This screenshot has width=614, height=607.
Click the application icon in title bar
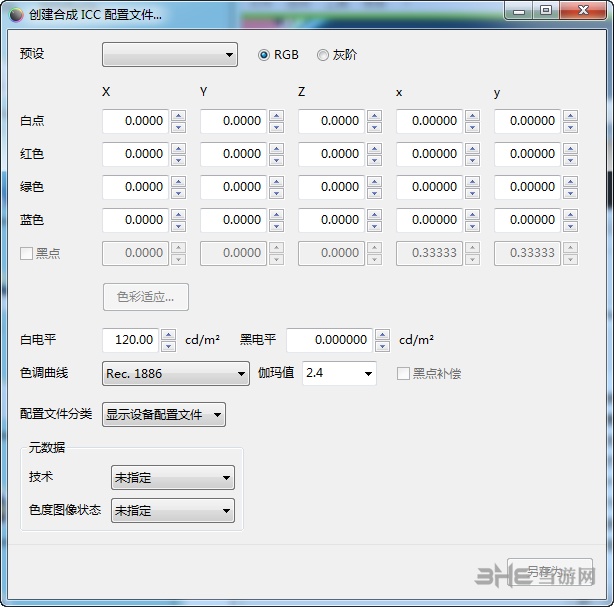17,14
